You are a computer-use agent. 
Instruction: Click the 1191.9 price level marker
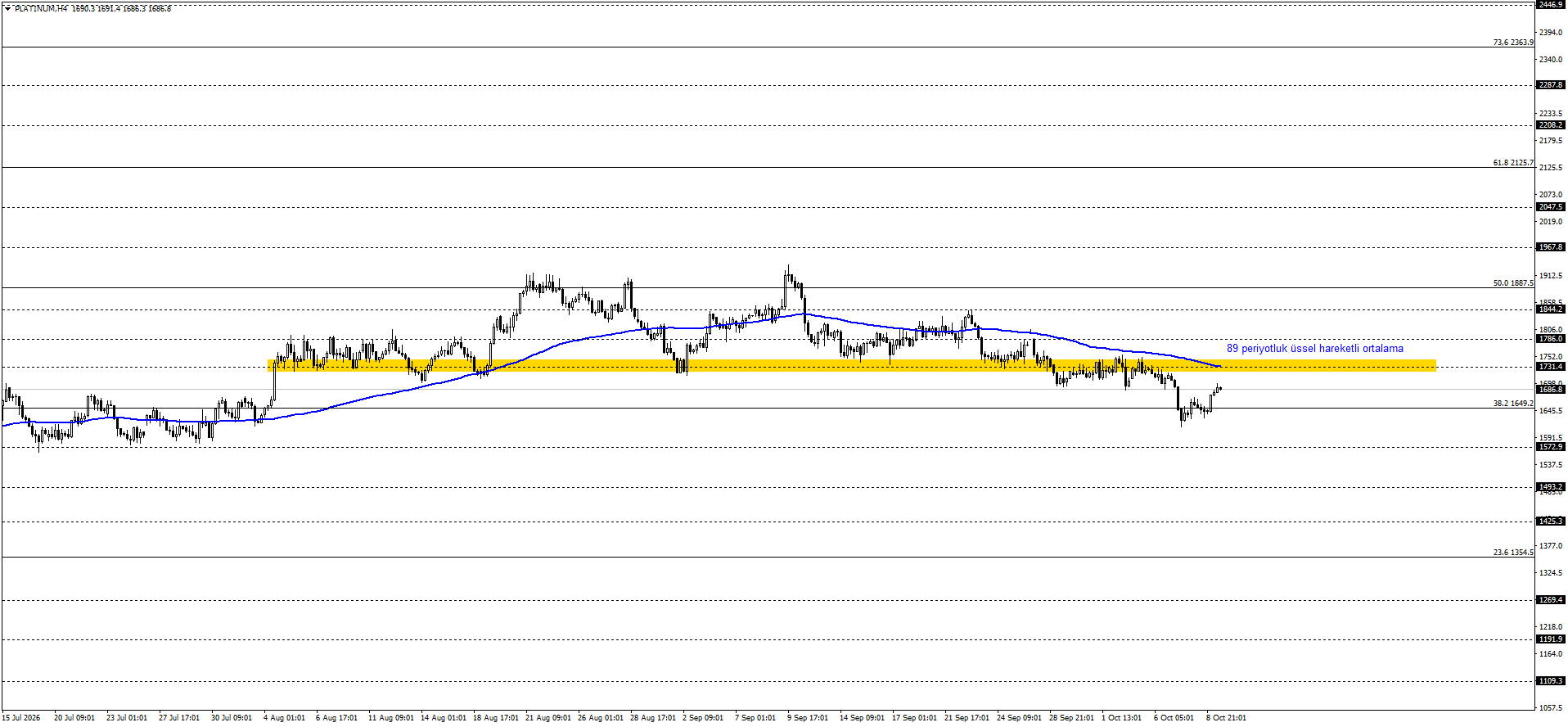click(1551, 639)
